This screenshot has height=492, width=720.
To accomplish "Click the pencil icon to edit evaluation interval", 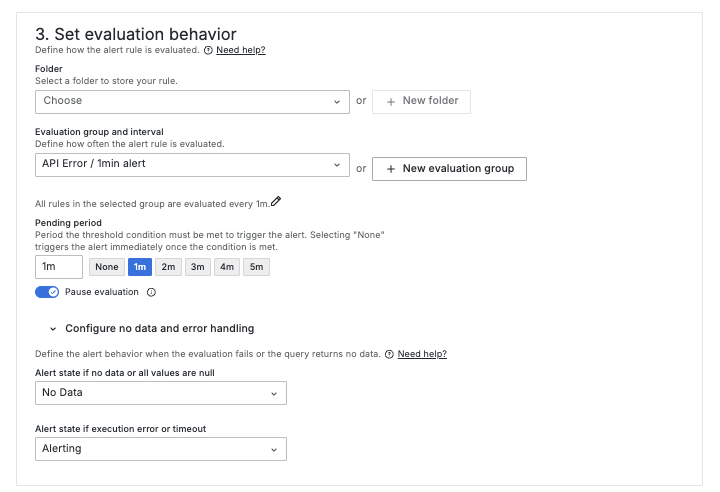I will click(276, 202).
